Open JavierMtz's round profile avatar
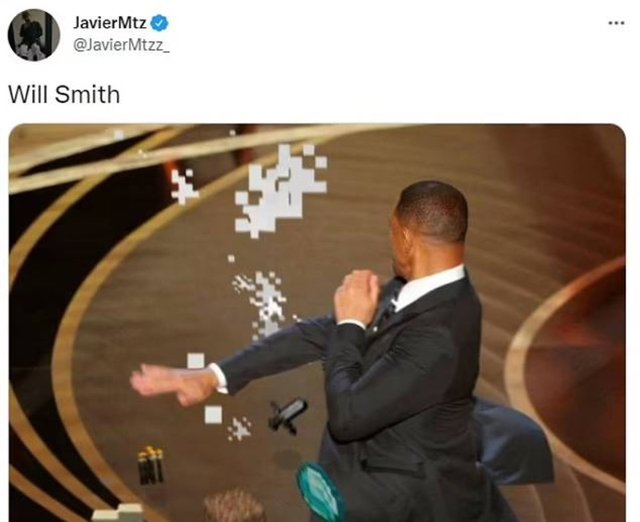 click(x=34, y=35)
